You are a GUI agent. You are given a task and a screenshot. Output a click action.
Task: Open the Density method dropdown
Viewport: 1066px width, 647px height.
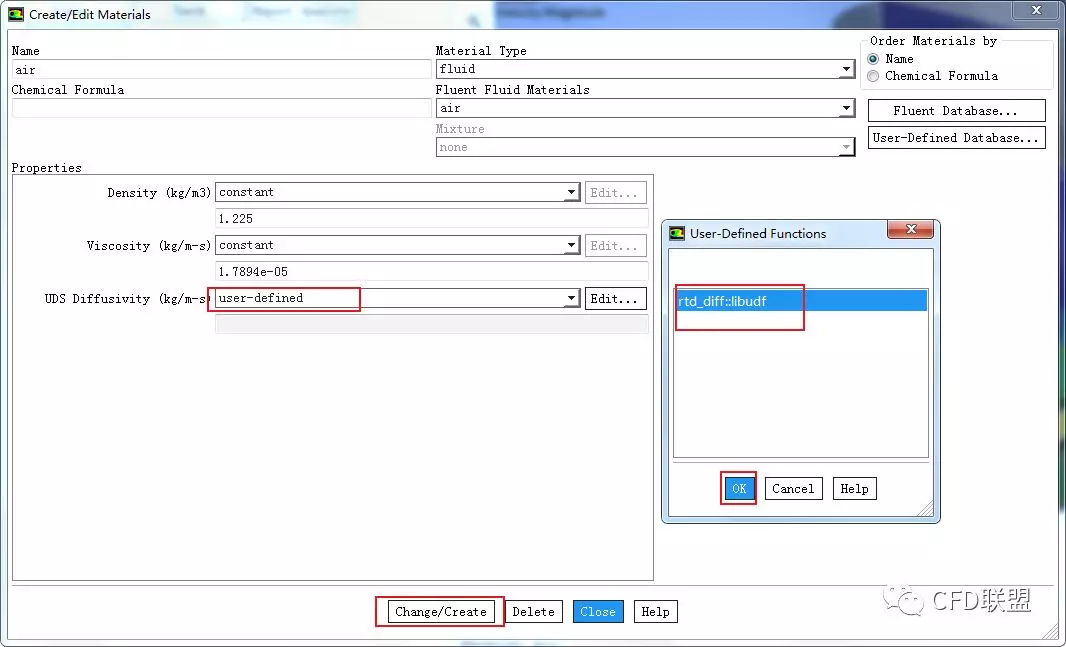571,193
